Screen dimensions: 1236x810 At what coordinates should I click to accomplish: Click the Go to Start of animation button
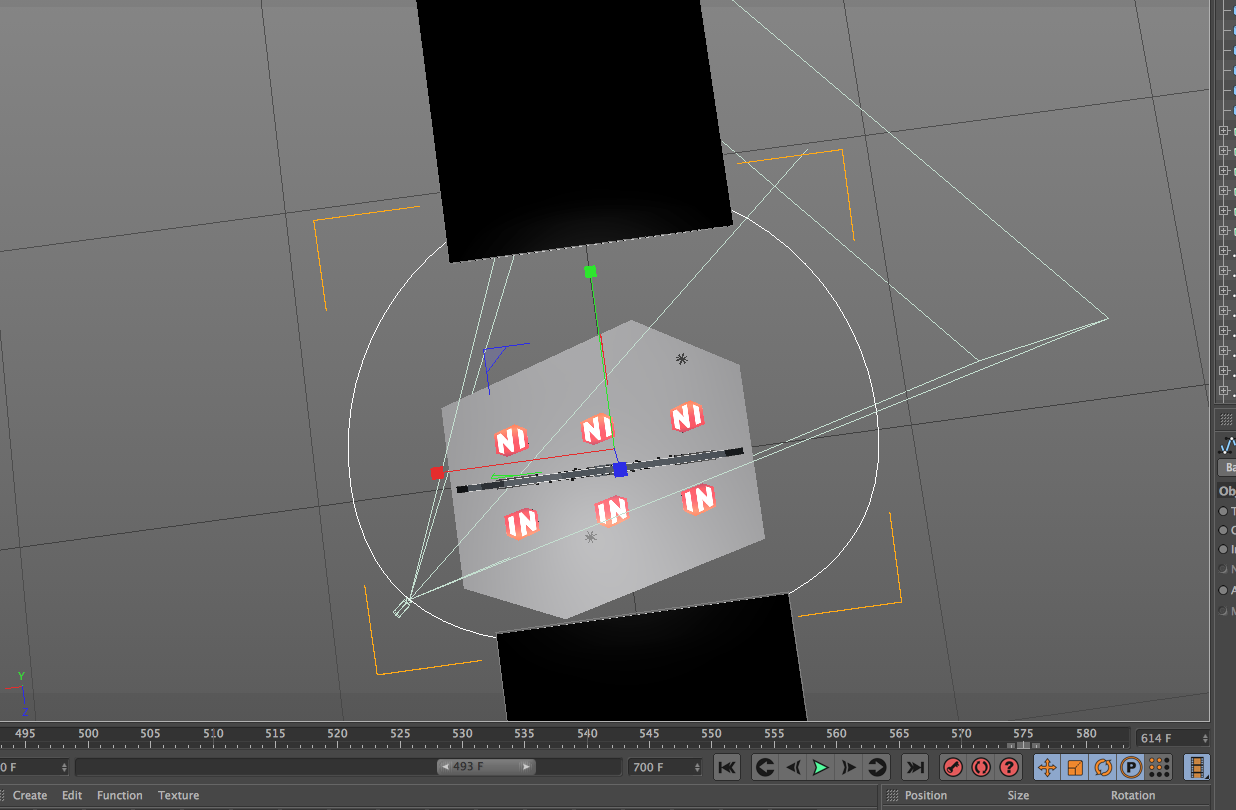(x=727, y=767)
